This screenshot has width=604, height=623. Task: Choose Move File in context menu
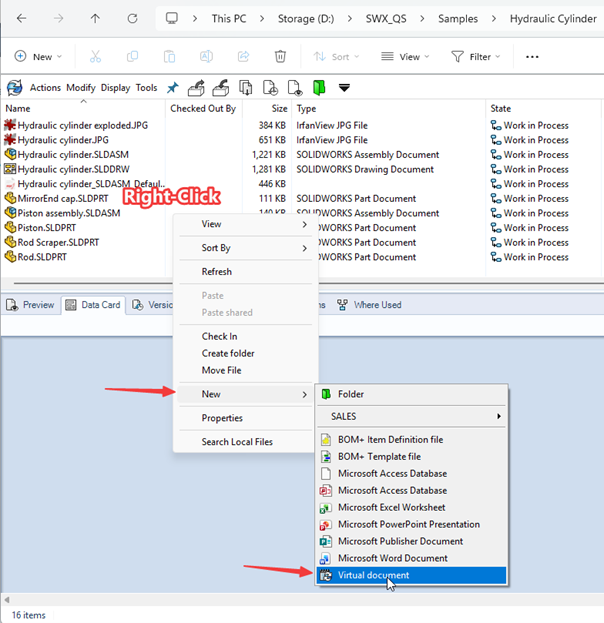tap(246, 370)
